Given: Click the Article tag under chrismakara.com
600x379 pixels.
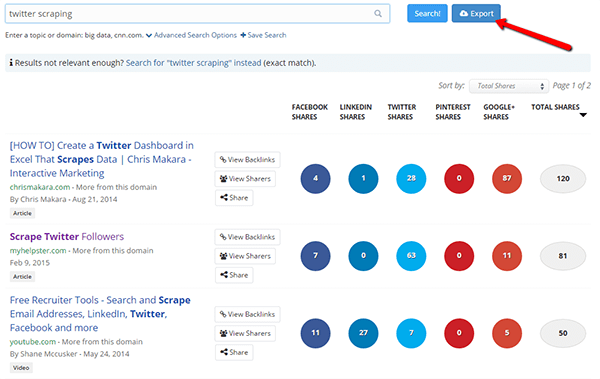Looking at the screenshot, I should tap(22, 213).
